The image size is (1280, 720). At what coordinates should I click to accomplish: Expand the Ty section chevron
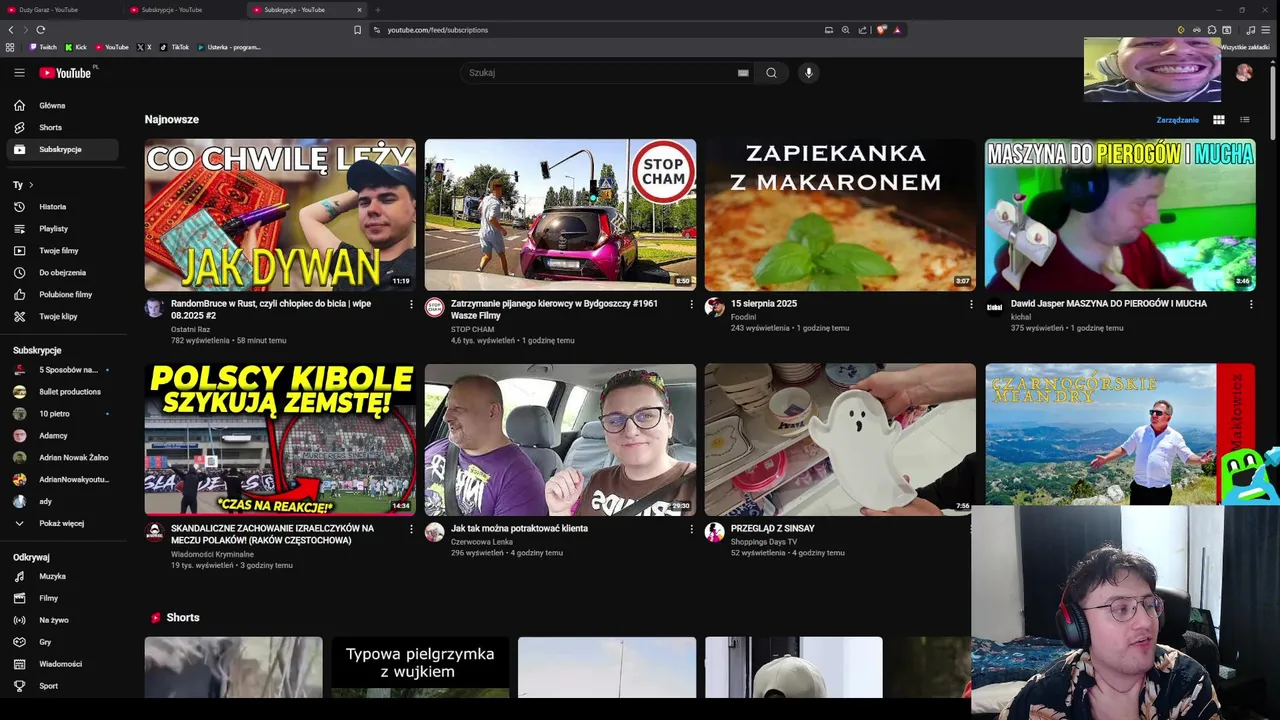click(31, 185)
